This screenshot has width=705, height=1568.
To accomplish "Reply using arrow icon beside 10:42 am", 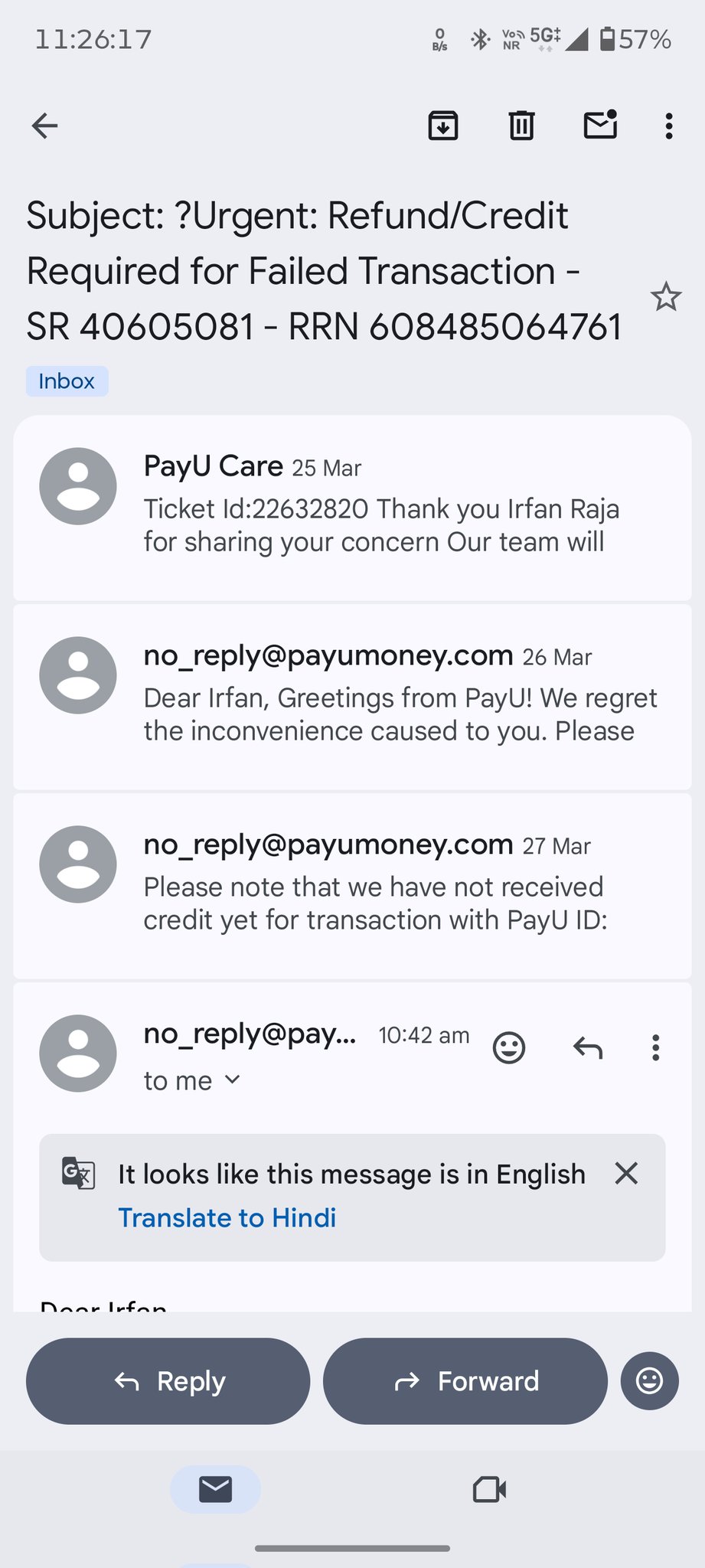I will pos(588,1047).
